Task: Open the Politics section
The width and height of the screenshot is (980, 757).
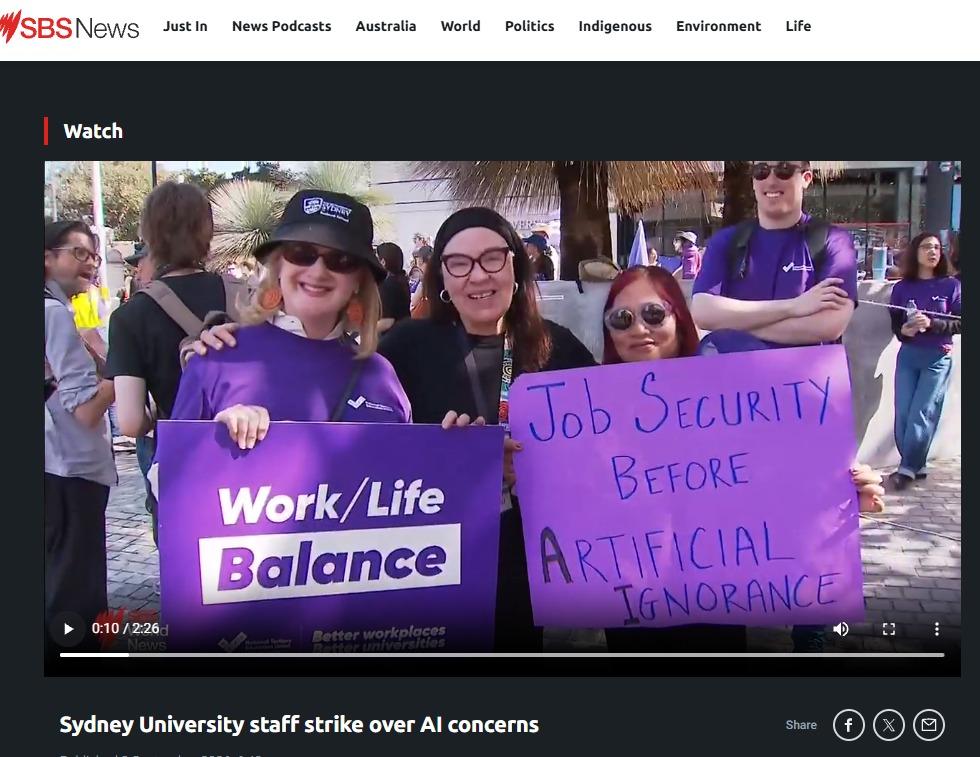Action: pyautogui.click(x=529, y=26)
